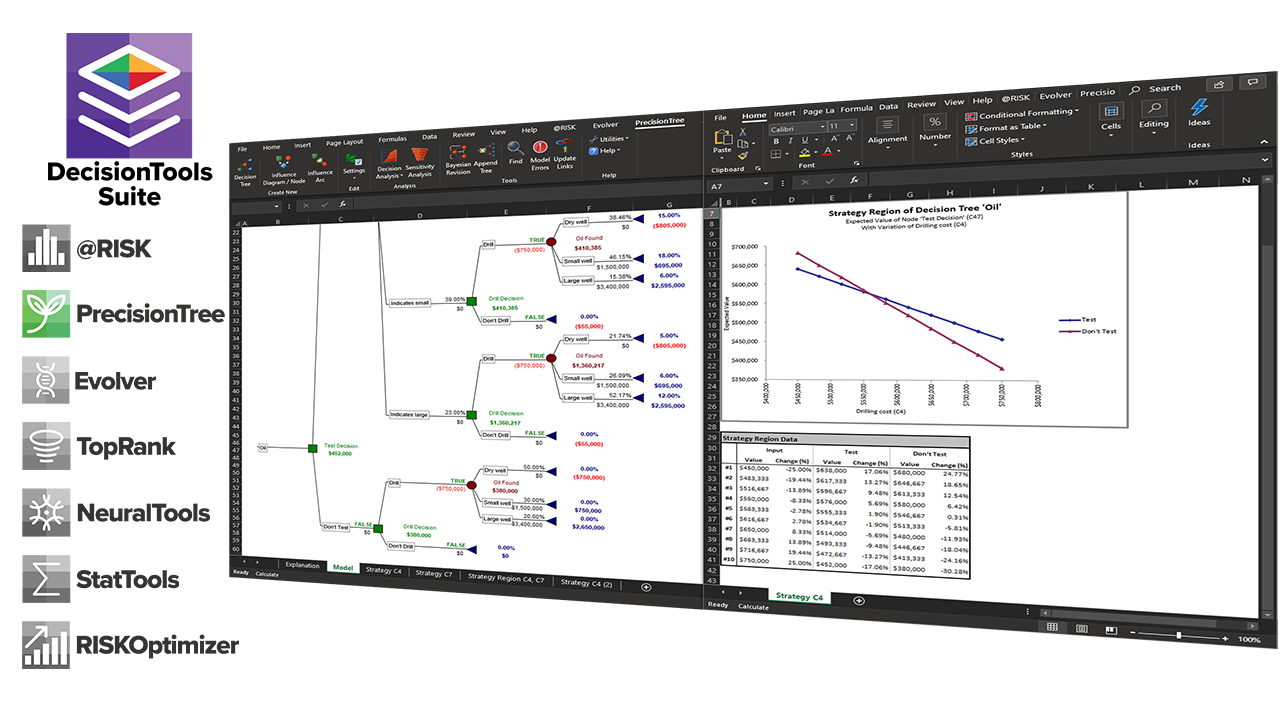Open the Format as Table menu
Viewport: 1280px width, 720px height.
coord(1006,127)
